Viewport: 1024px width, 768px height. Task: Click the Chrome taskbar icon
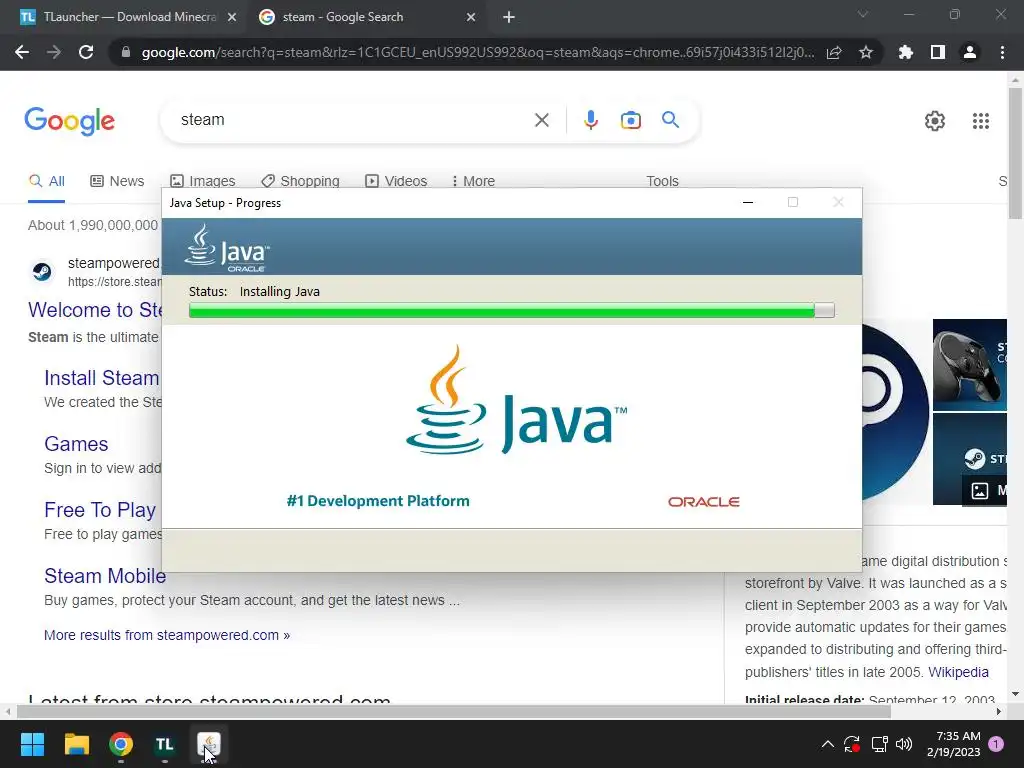pos(121,744)
